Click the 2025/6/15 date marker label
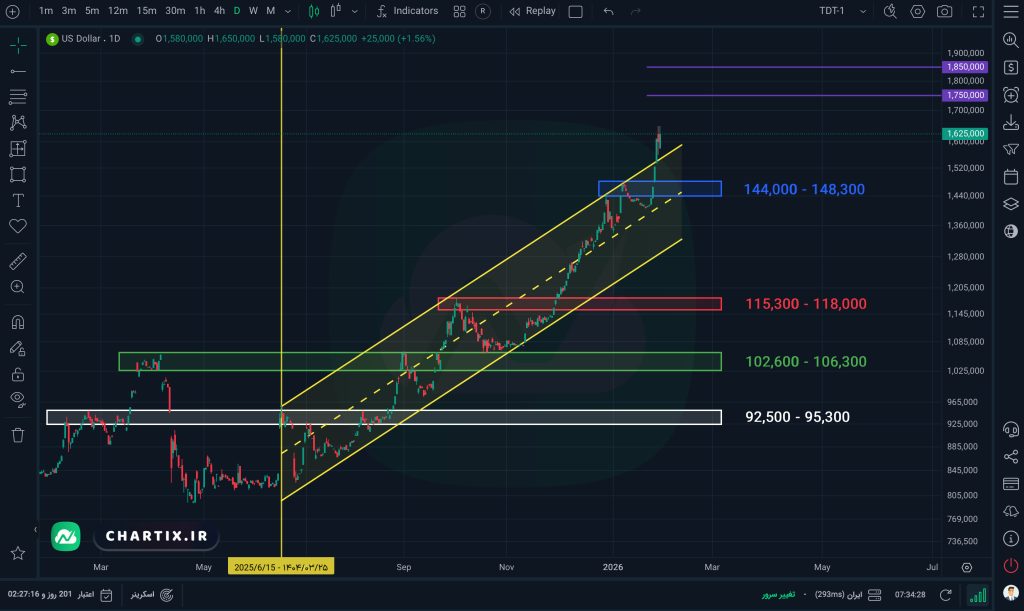 click(281, 567)
